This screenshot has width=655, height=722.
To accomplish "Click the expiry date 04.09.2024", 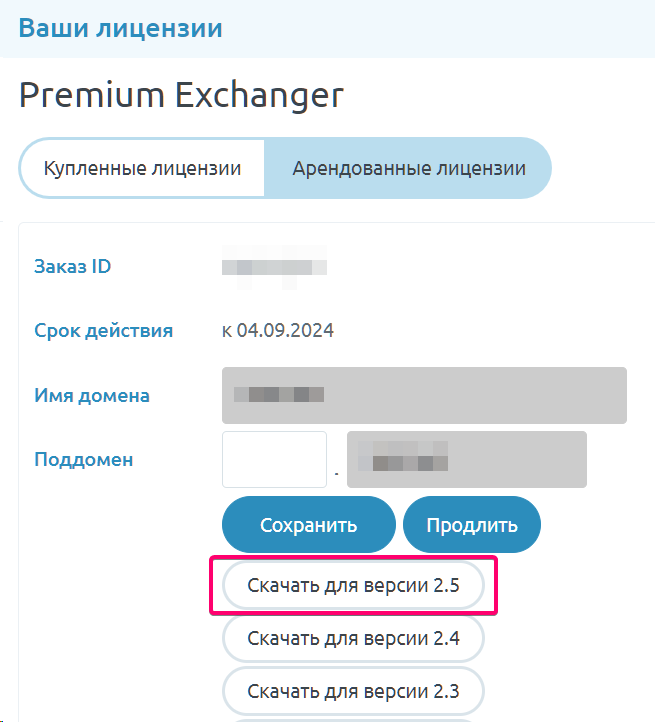I will point(284,331).
